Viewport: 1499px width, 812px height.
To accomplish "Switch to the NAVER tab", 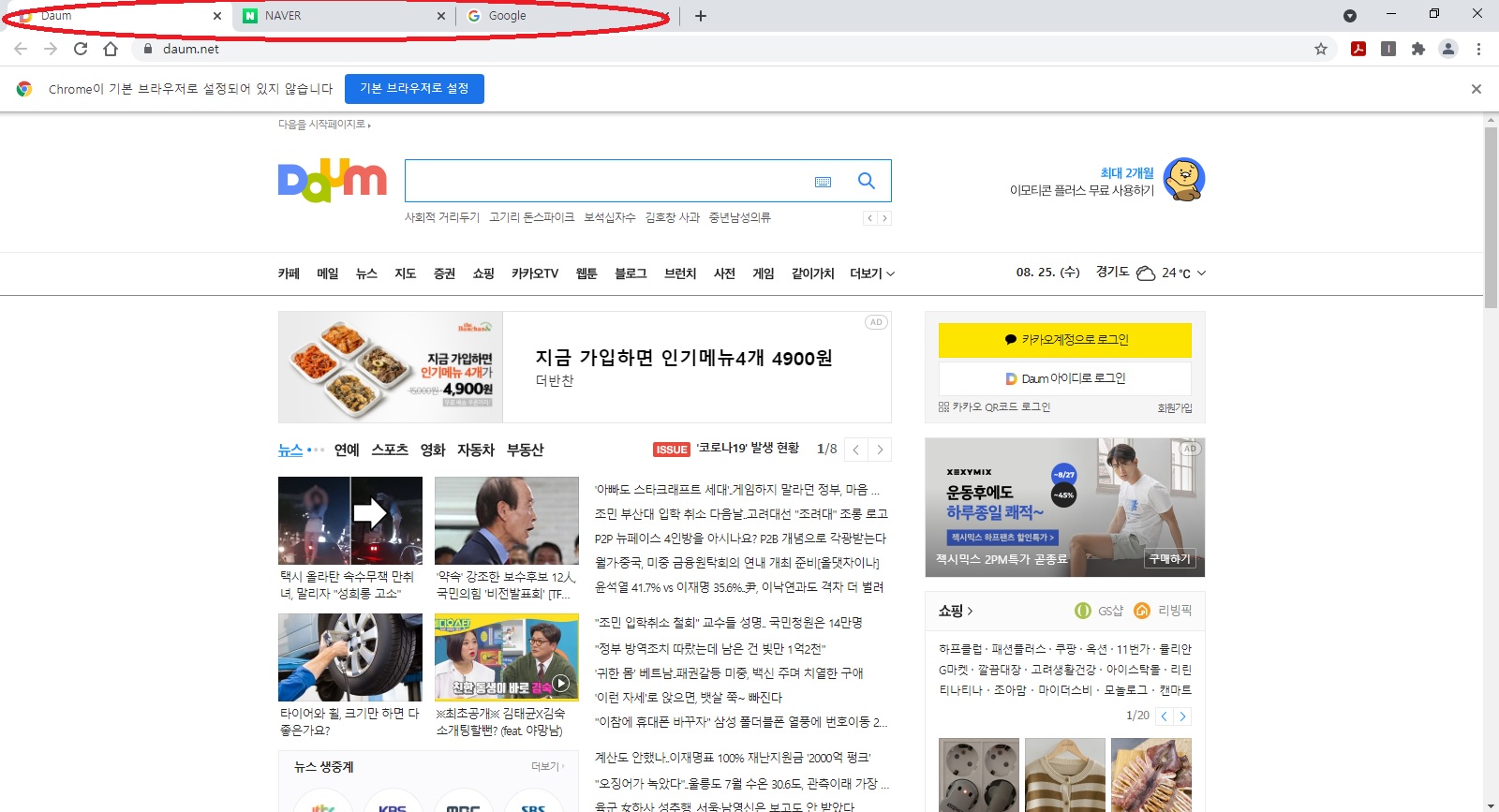I will click(342, 16).
